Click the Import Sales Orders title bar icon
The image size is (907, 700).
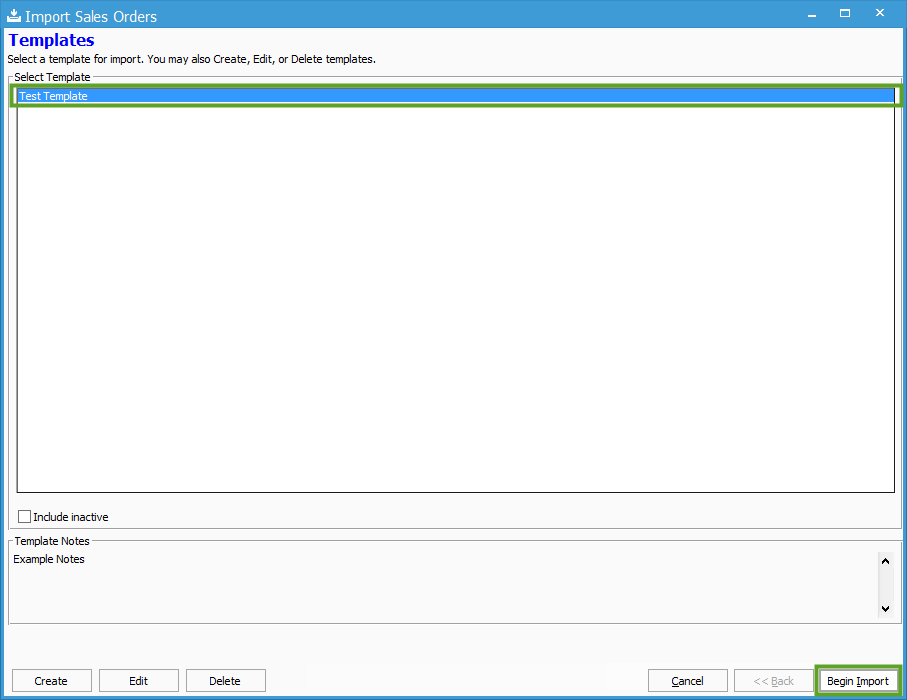click(14, 16)
